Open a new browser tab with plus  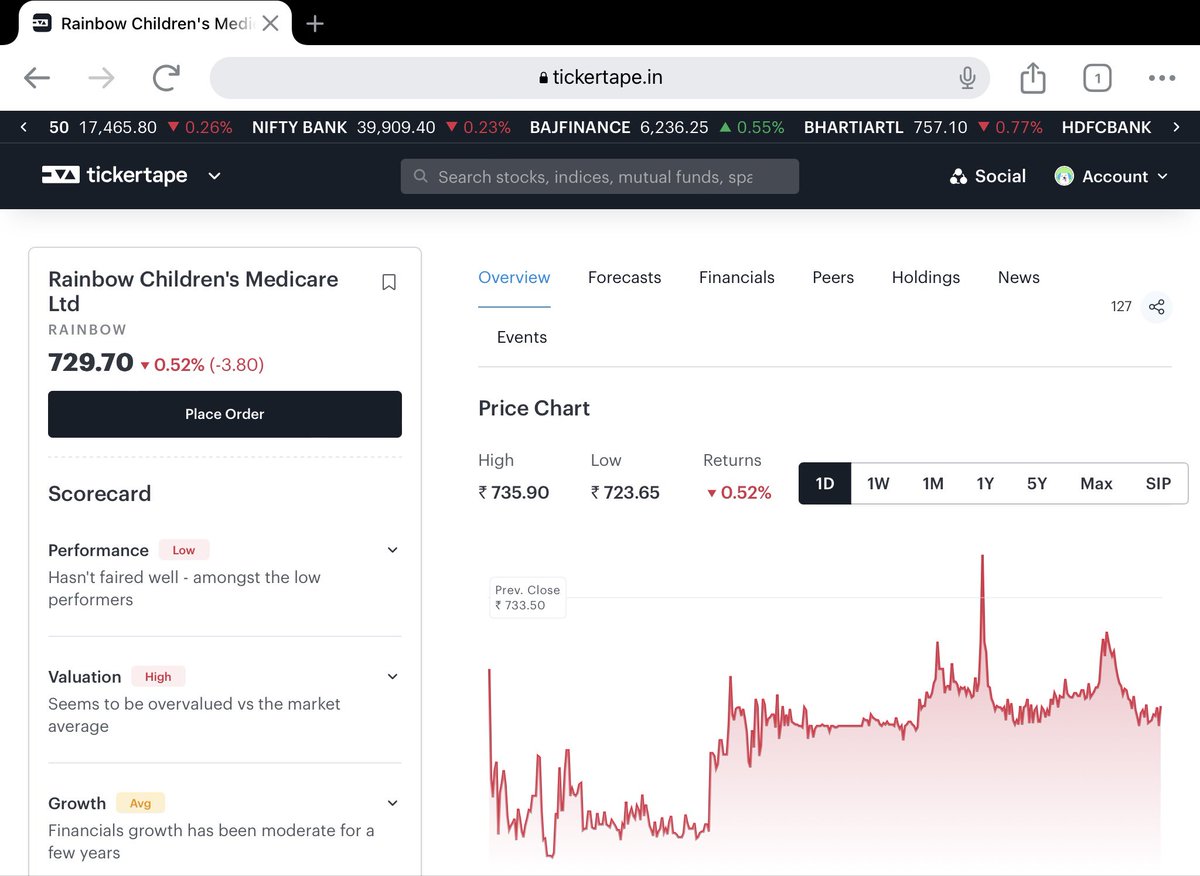(x=315, y=23)
